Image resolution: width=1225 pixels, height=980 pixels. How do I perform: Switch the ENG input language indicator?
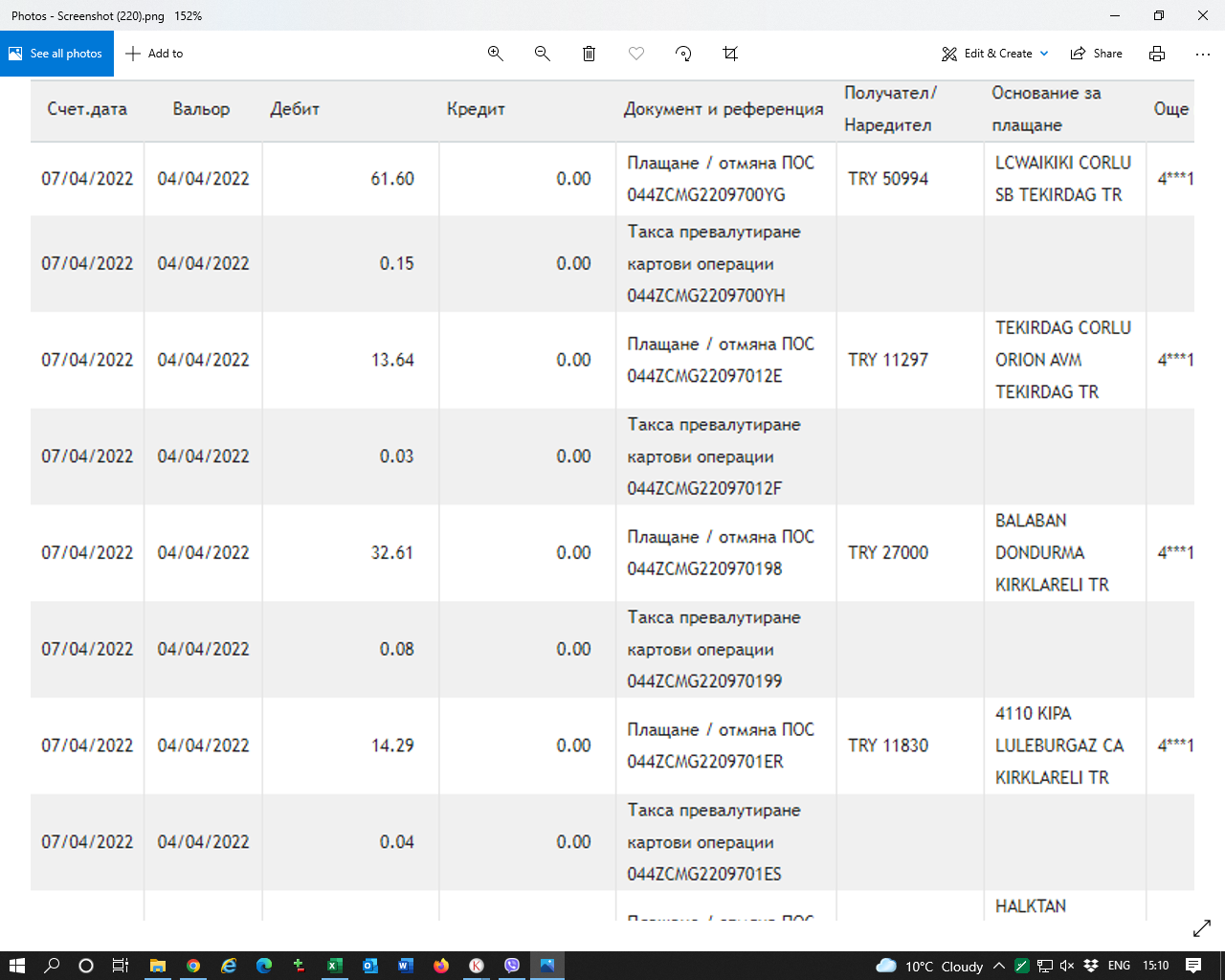click(x=1119, y=966)
